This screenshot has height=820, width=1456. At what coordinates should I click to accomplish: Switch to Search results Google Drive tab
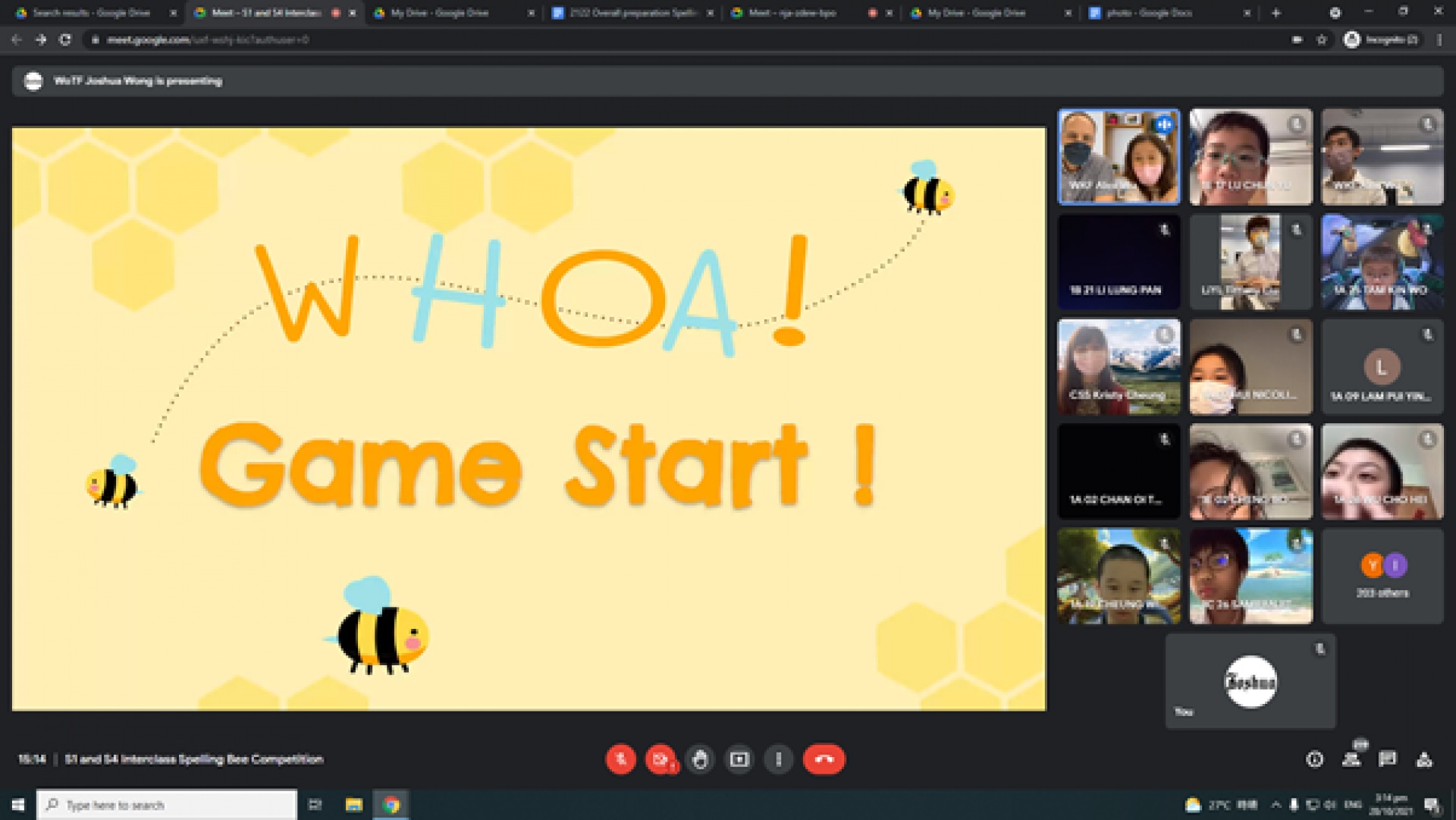(x=91, y=13)
